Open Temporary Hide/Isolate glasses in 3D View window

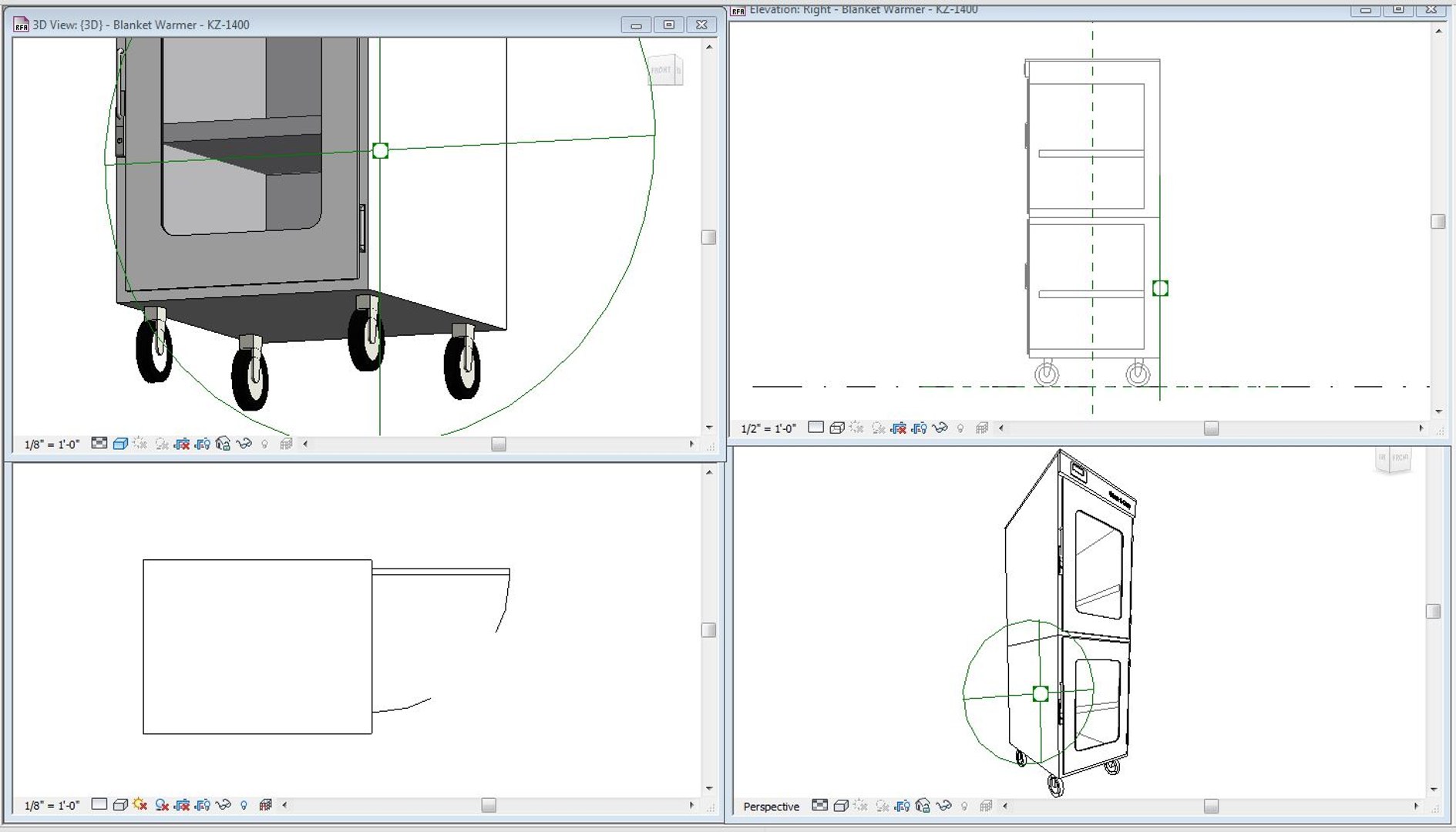click(x=244, y=444)
